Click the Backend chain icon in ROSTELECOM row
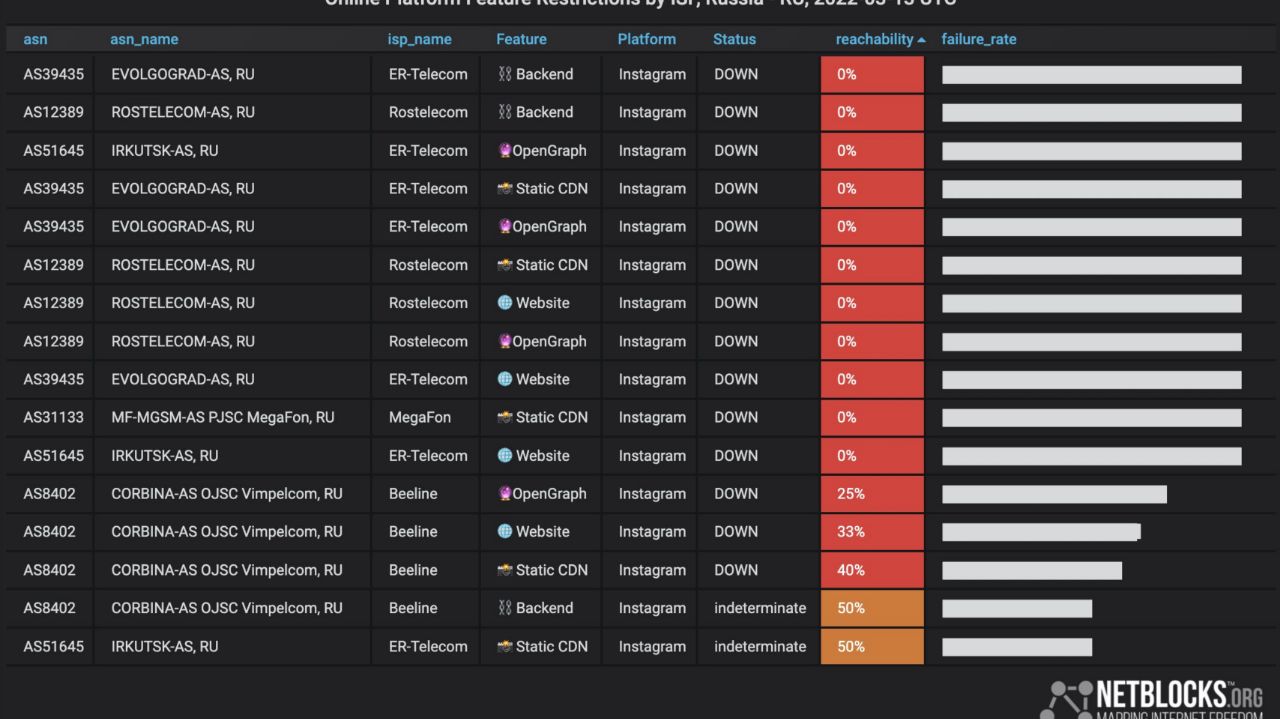The image size is (1280, 719). pyautogui.click(x=504, y=112)
